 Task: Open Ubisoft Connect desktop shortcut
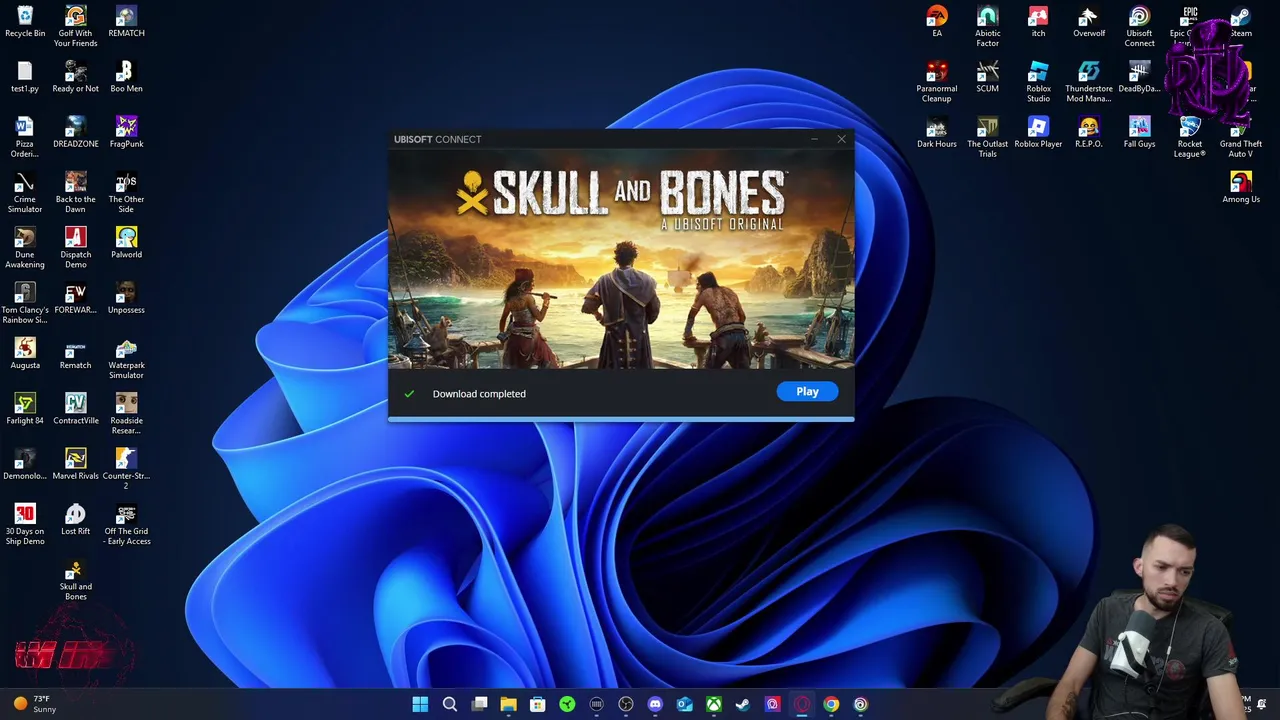(1139, 27)
